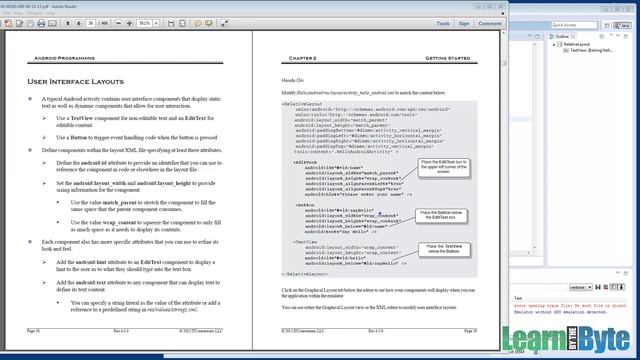Open the verbose log level dropdown
This screenshot has height=360, width=640.
click(x=580, y=287)
